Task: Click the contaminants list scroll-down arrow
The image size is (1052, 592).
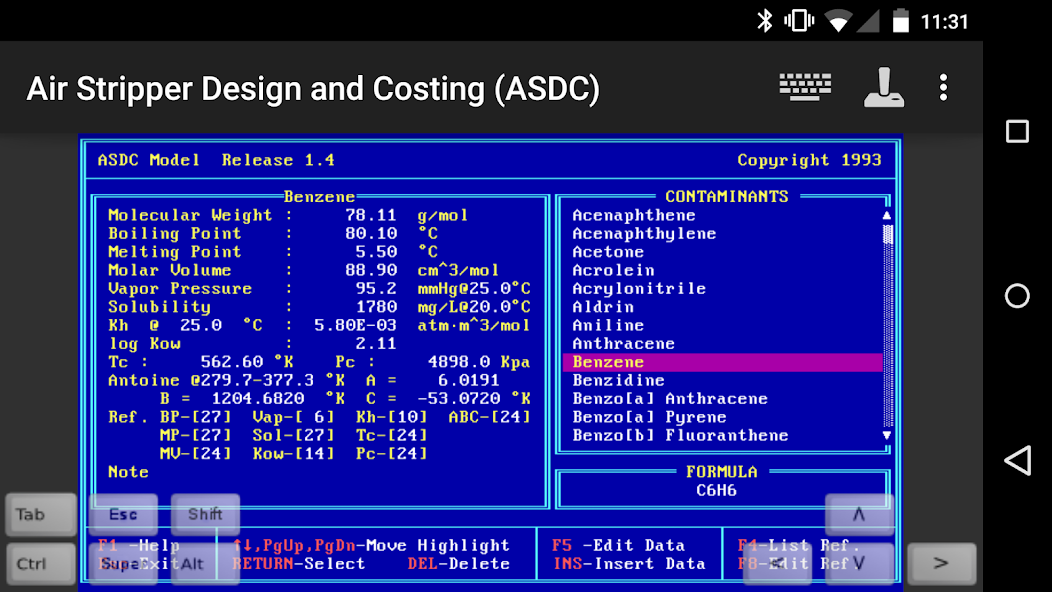Action: [887, 435]
